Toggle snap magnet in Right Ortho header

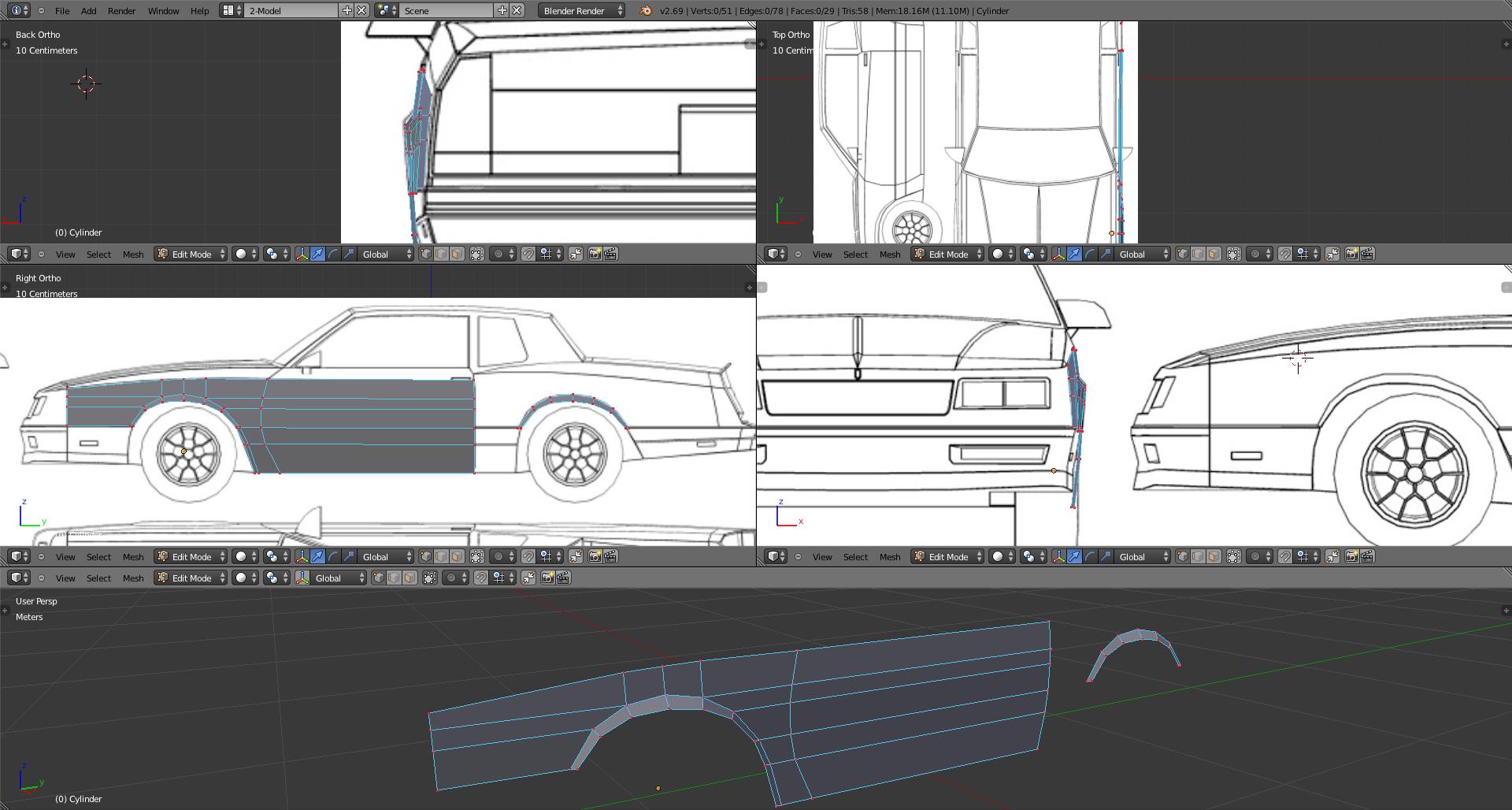pos(528,556)
